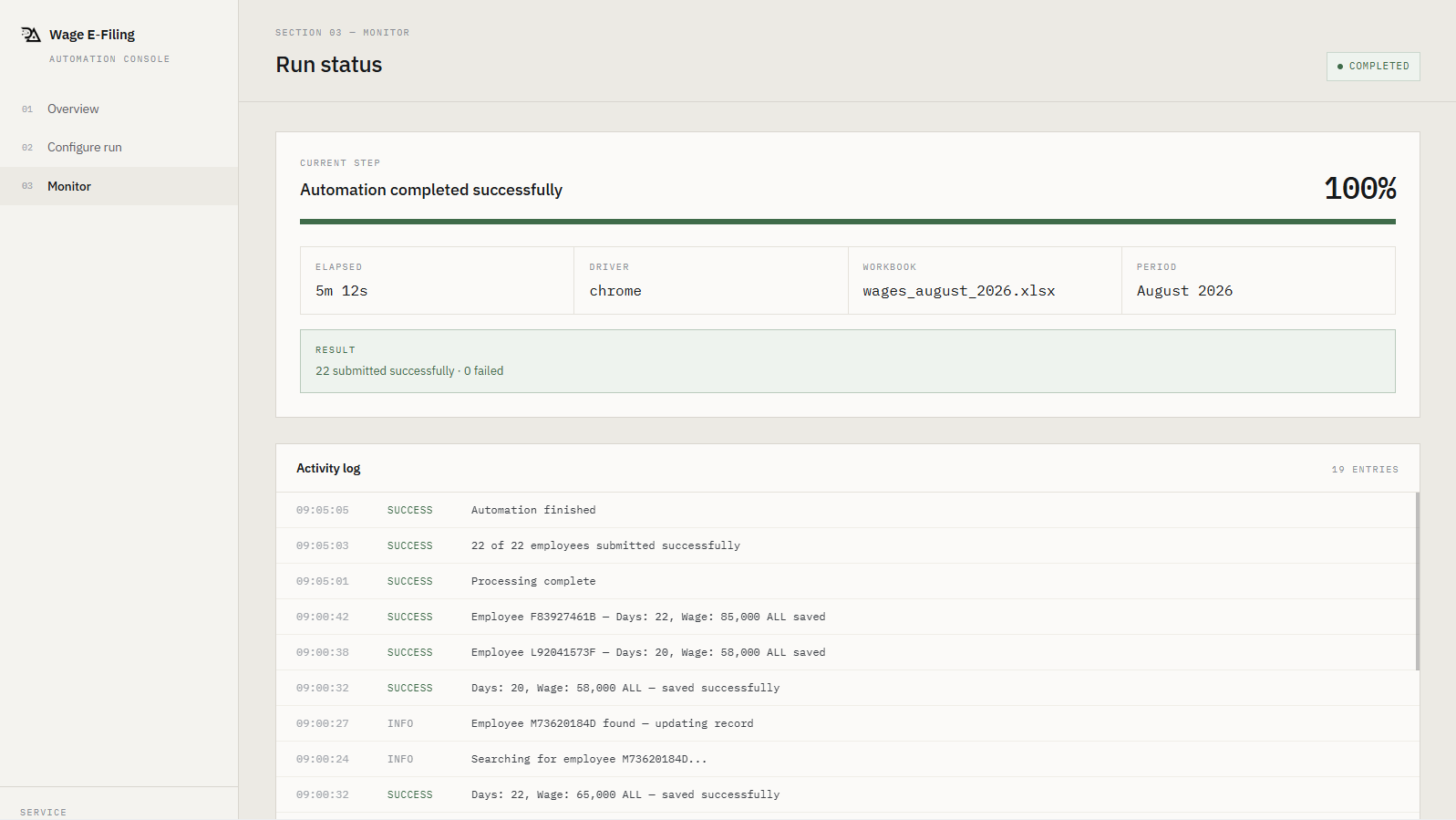The image size is (1456, 820).
Task: Click the 09:00:42 timestamp
Action: (x=323, y=618)
